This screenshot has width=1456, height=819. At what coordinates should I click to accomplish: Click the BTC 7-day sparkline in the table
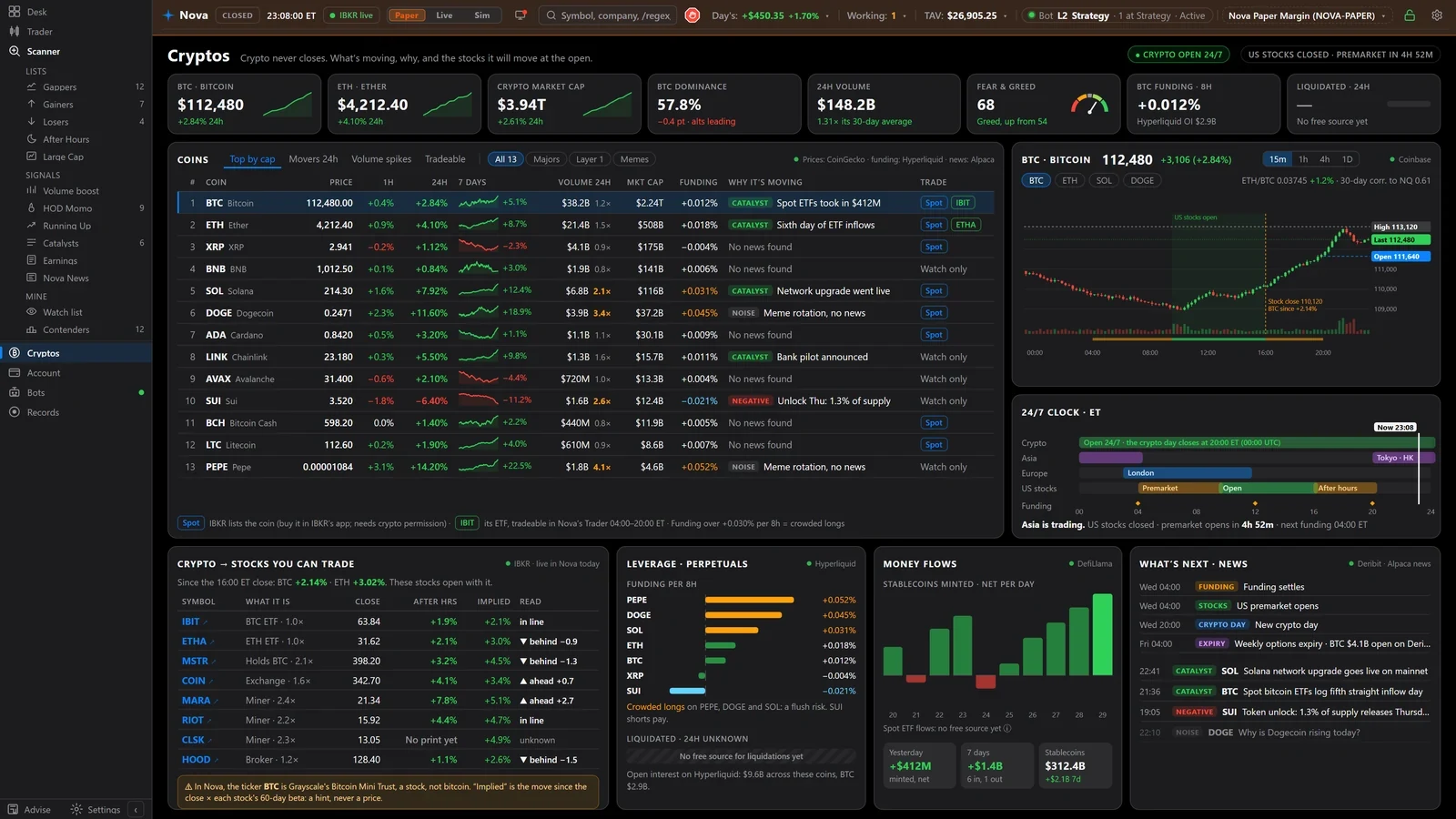(479, 202)
